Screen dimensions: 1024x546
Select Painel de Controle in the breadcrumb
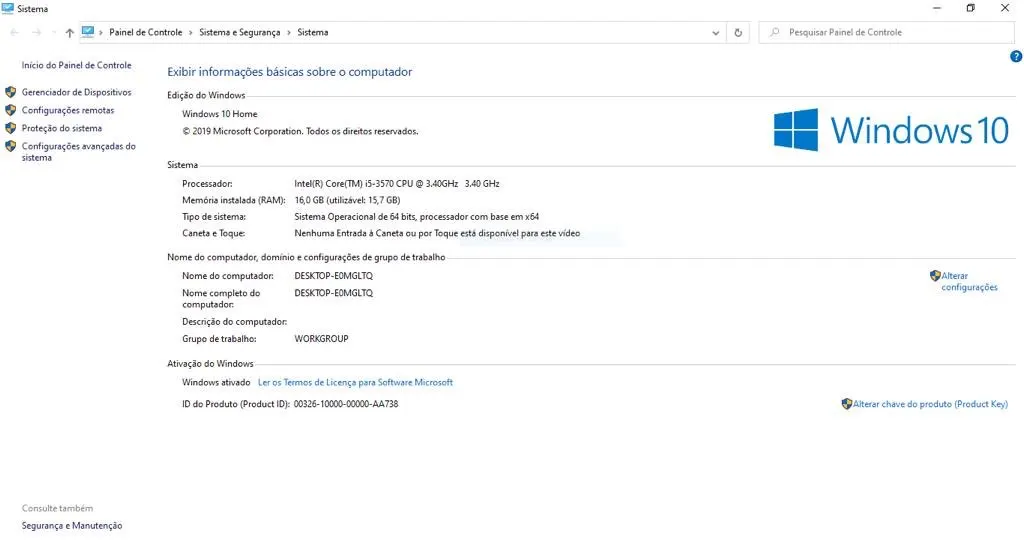pos(146,32)
